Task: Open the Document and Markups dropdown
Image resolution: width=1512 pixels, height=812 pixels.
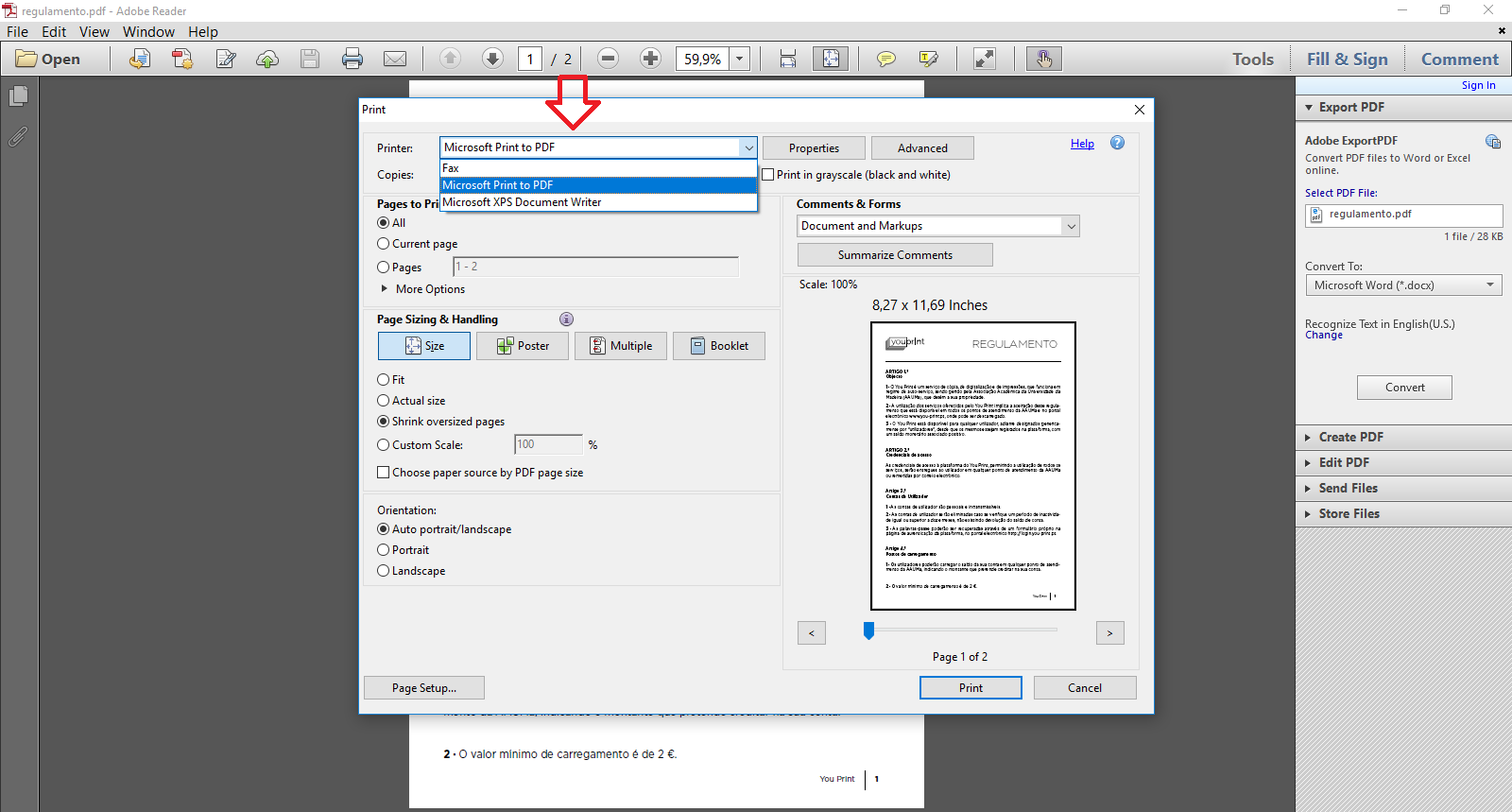Action: coord(937,226)
